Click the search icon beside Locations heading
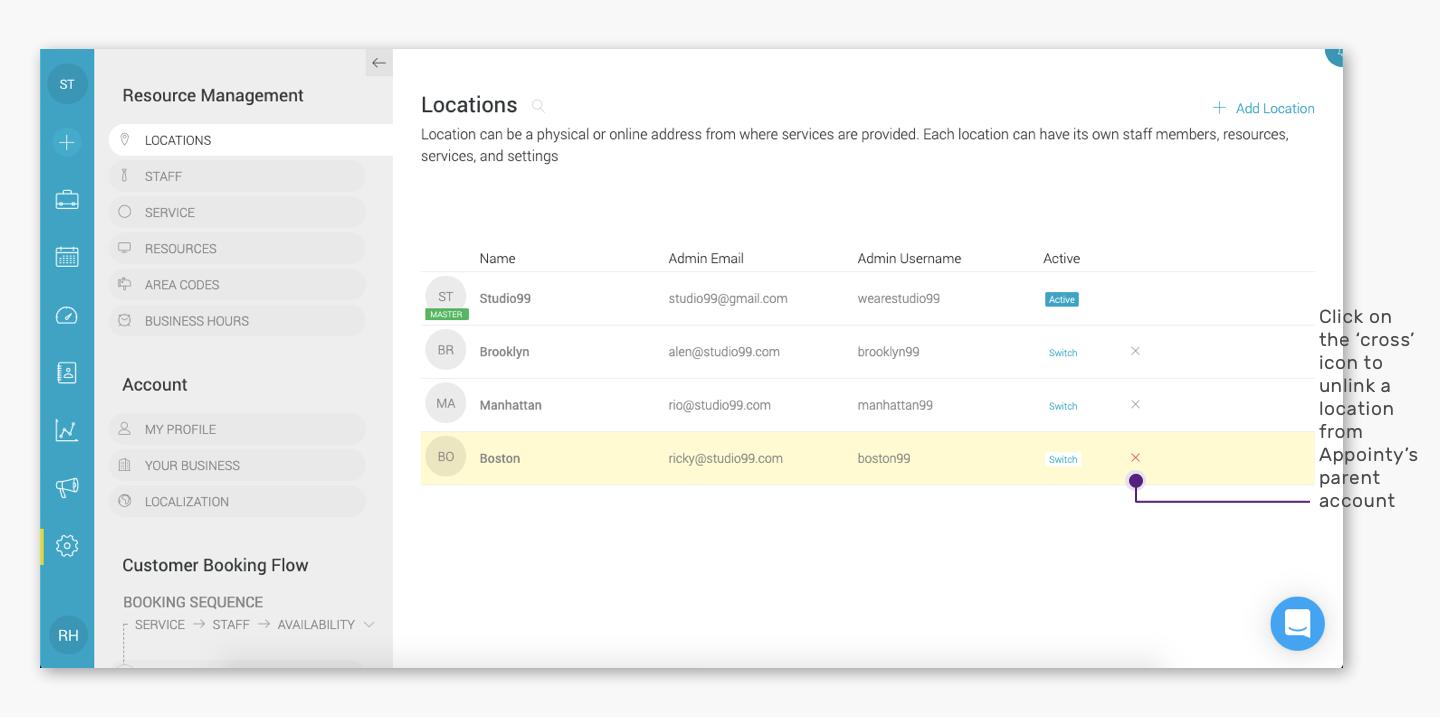The image size is (1440, 718). [538, 106]
